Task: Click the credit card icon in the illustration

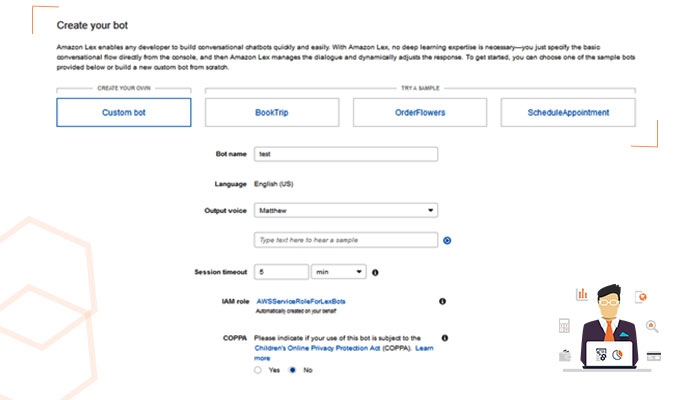Action: pyautogui.click(x=655, y=356)
